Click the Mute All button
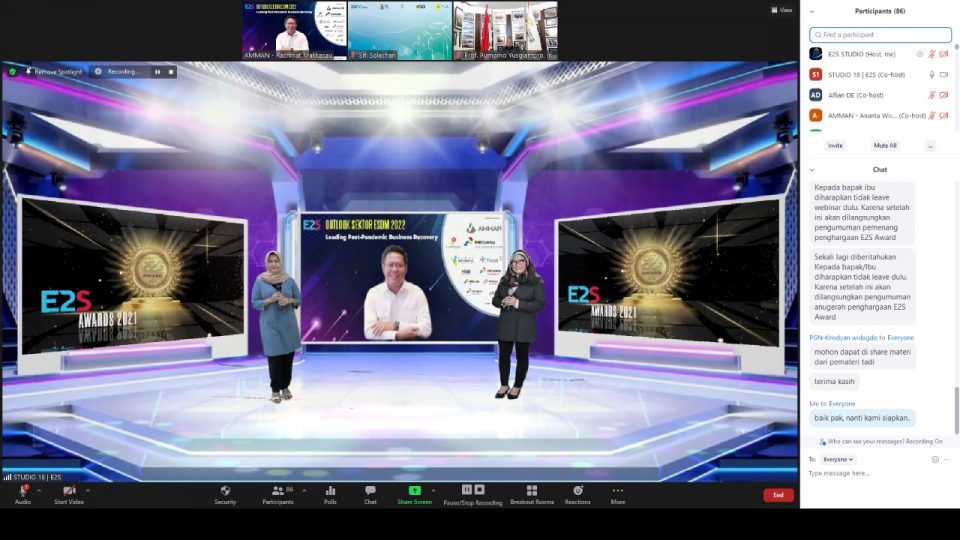The height and width of the screenshot is (540, 960). click(x=885, y=145)
